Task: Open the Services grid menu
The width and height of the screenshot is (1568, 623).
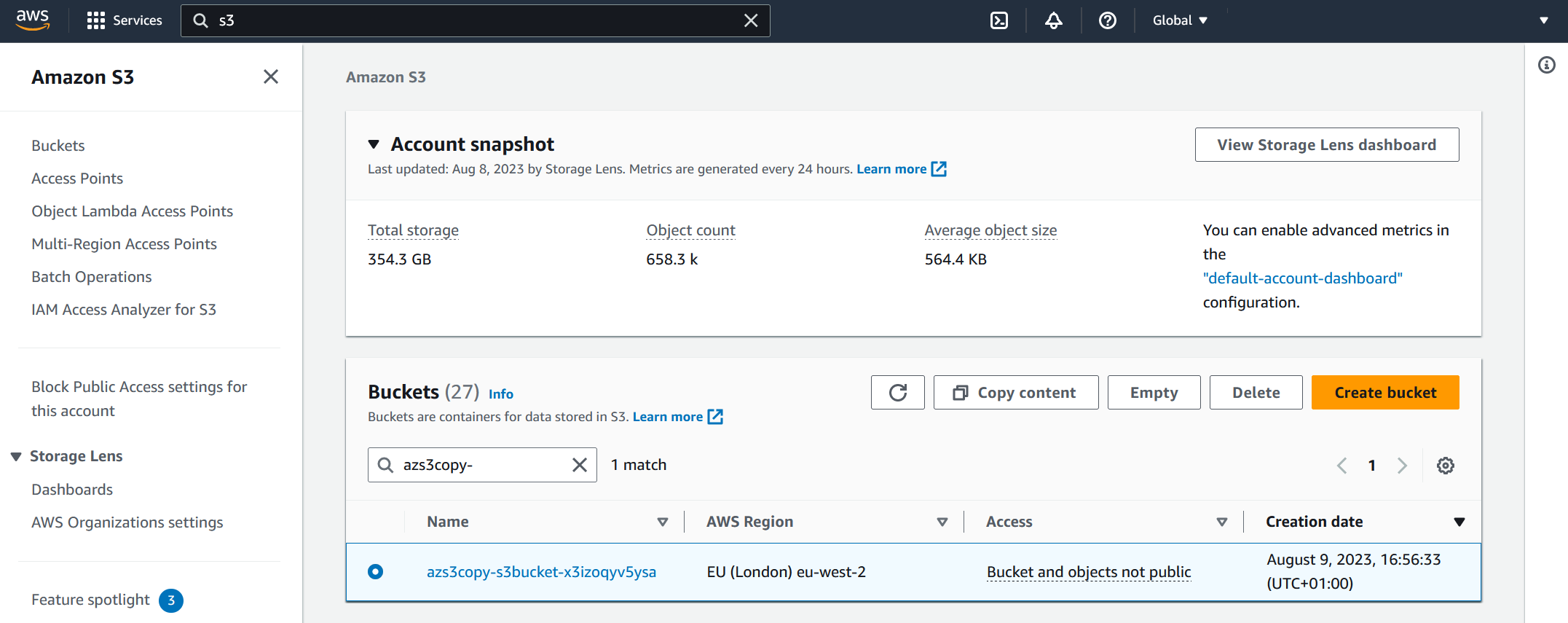Action: click(x=124, y=20)
